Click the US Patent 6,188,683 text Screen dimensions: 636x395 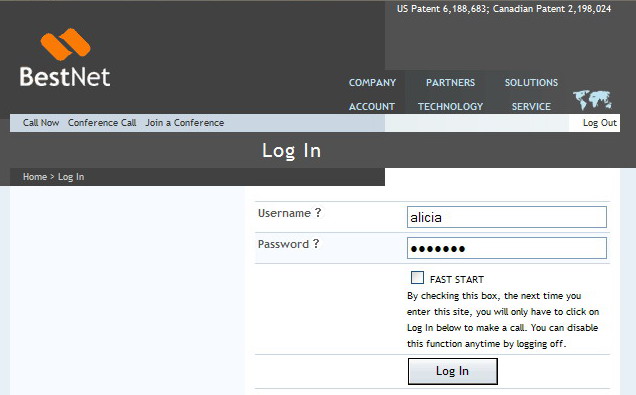442,9
